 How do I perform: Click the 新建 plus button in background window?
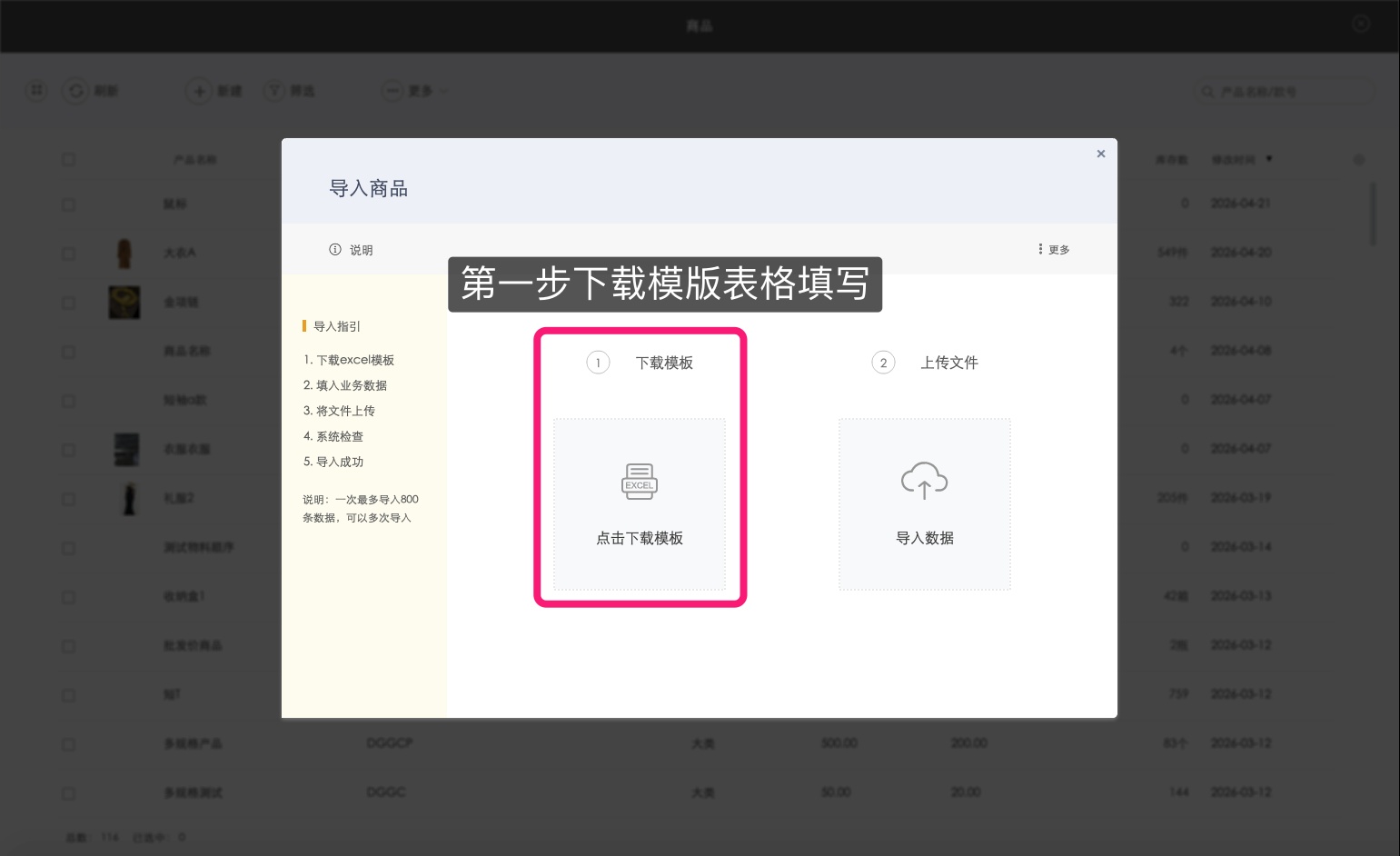click(x=214, y=91)
